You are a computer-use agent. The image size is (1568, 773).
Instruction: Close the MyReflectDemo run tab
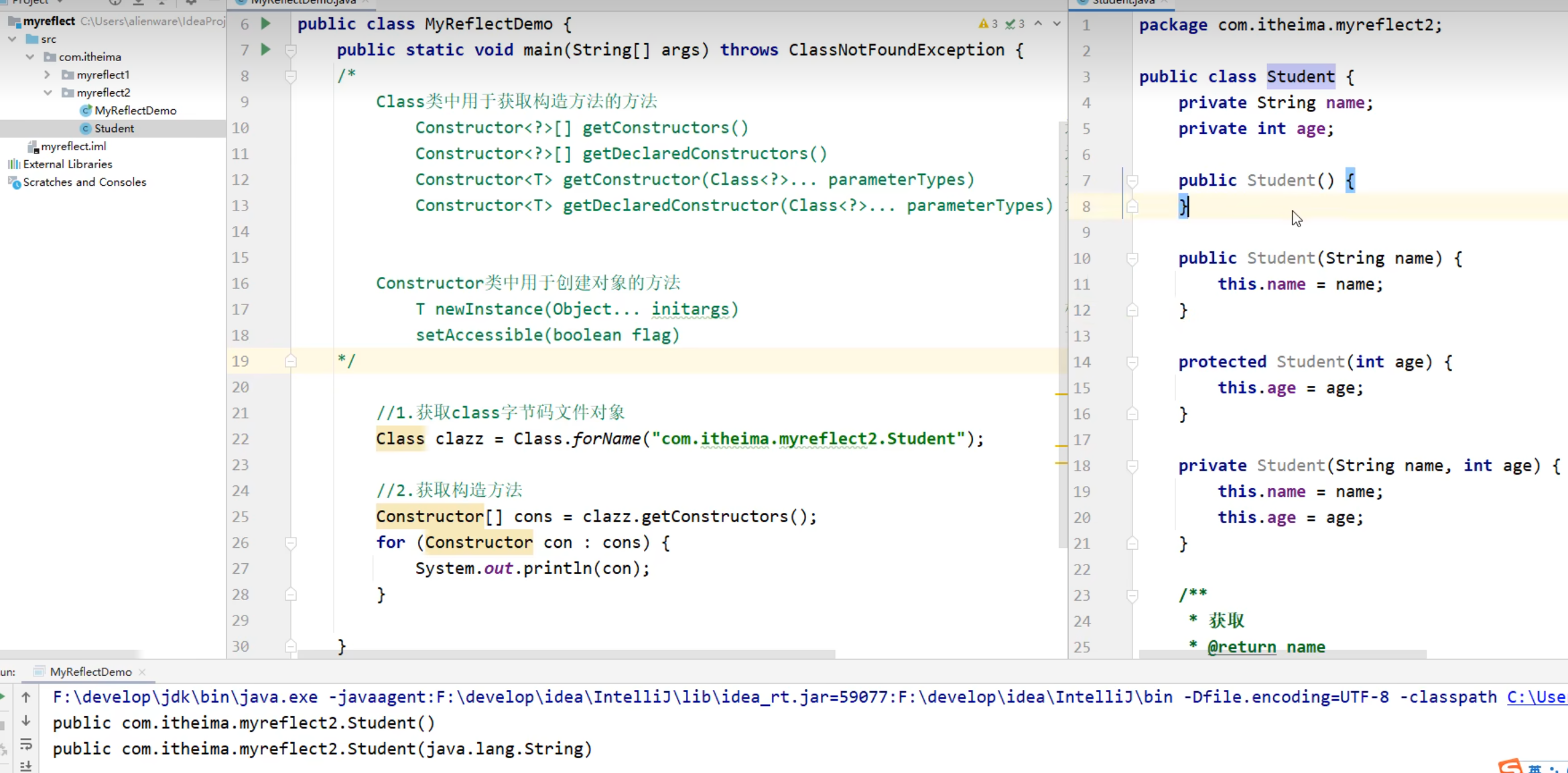tap(142, 672)
